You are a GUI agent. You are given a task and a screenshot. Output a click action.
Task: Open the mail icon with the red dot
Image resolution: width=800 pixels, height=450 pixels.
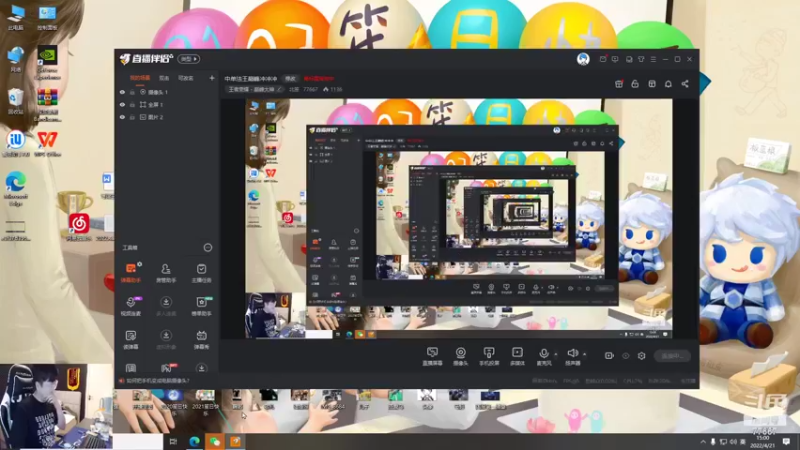click(603, 59)
